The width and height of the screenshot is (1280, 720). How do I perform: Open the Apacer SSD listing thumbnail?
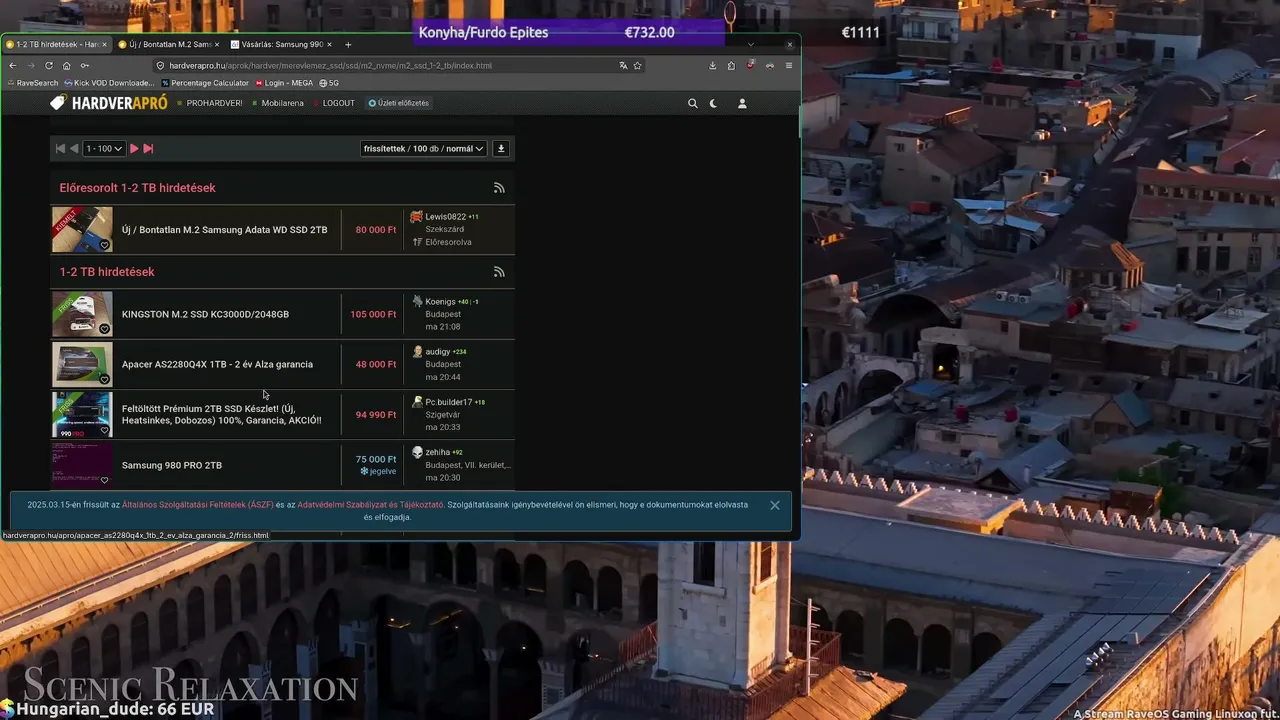pyautogui.click(x=82, y=364)
